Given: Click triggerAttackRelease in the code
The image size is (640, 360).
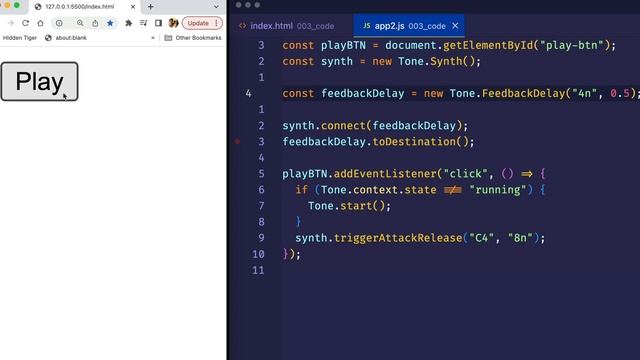Looking at the screenshot, I should coord(398,238).
